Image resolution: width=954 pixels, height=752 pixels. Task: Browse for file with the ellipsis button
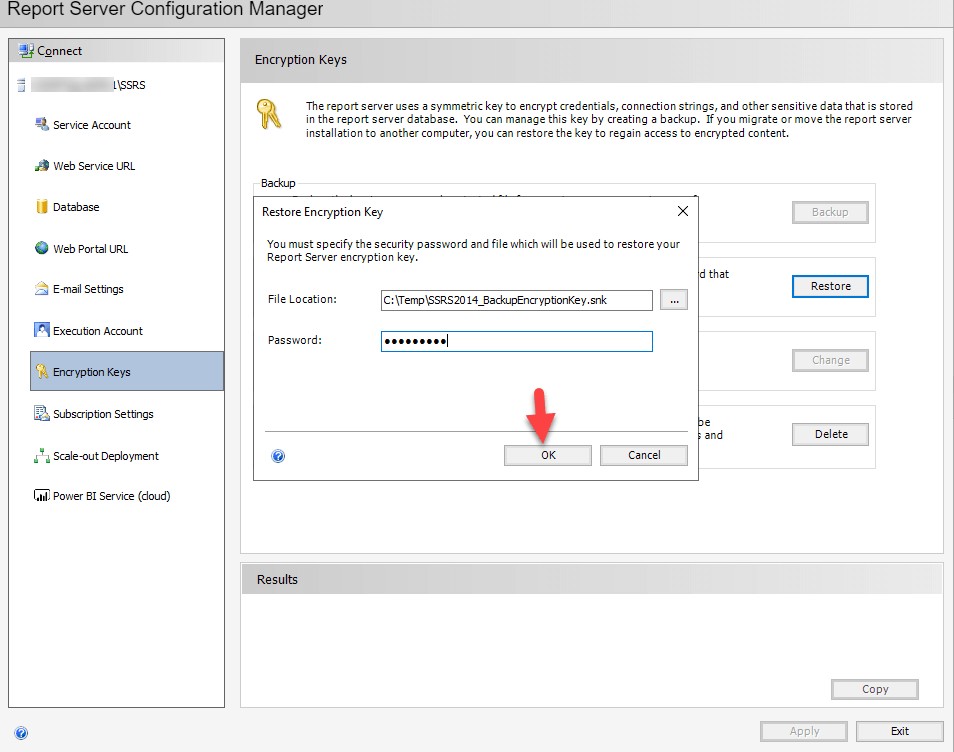673,300
